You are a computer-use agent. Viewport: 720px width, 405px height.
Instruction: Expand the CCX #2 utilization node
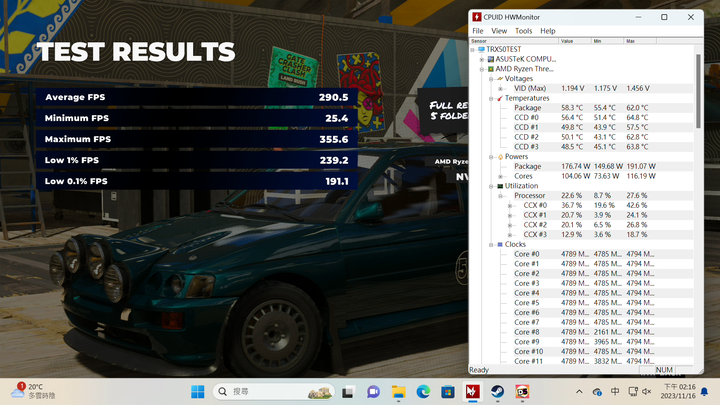[510, 225]
